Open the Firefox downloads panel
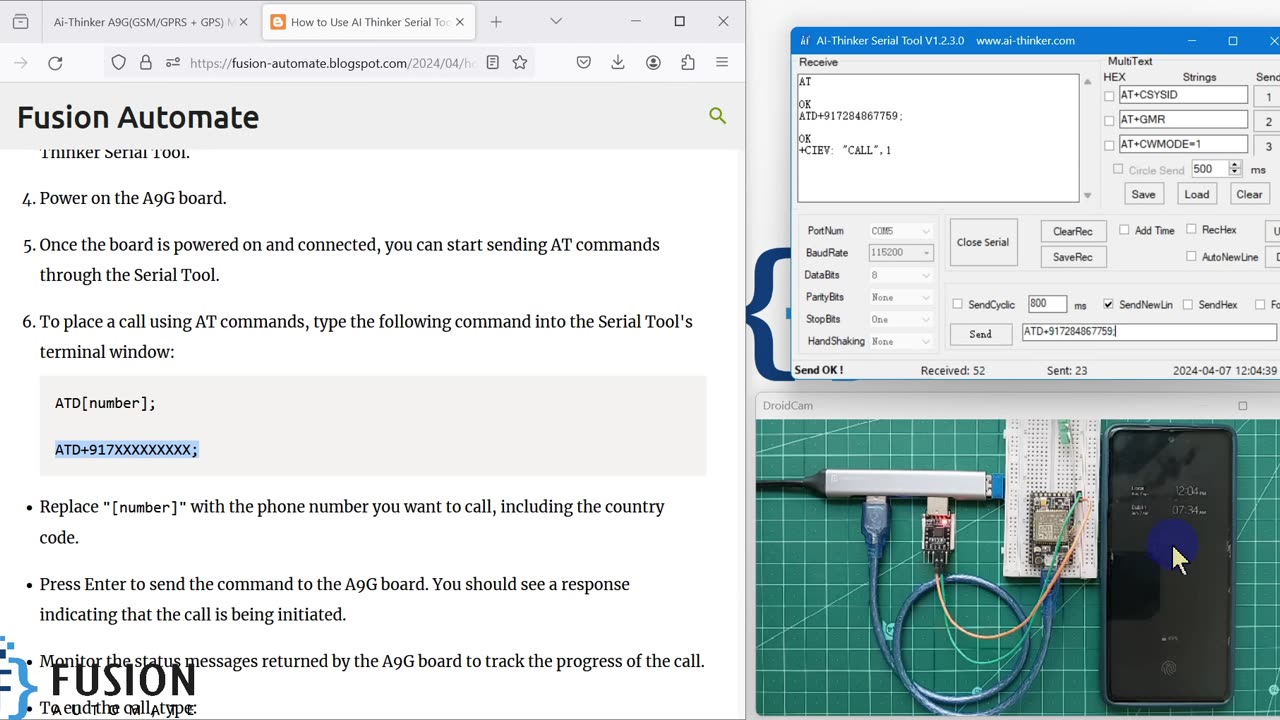This screenshot has width=1280, height=720. (x=618, y=63)
